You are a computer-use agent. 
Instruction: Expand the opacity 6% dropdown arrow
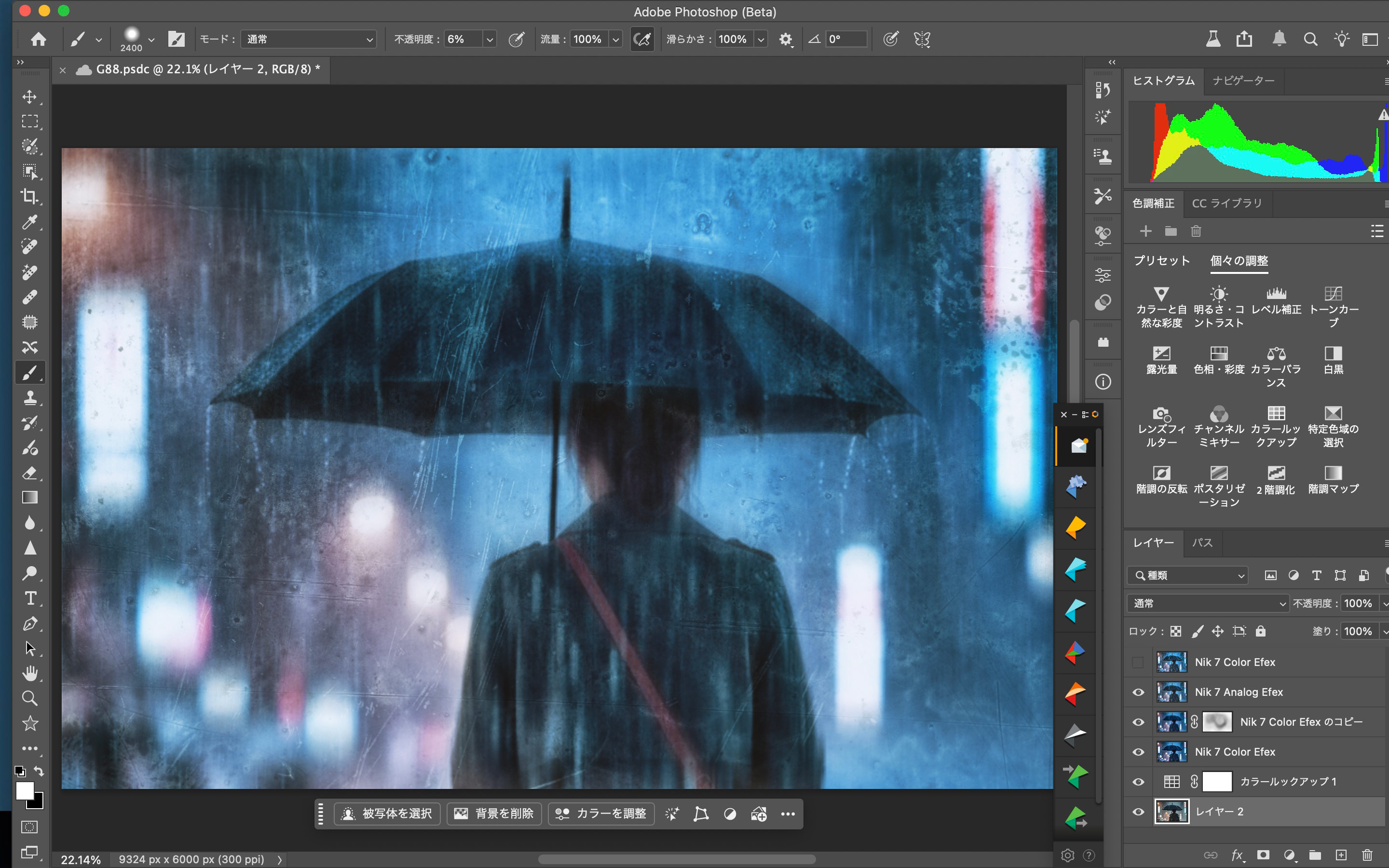(490, 39)
